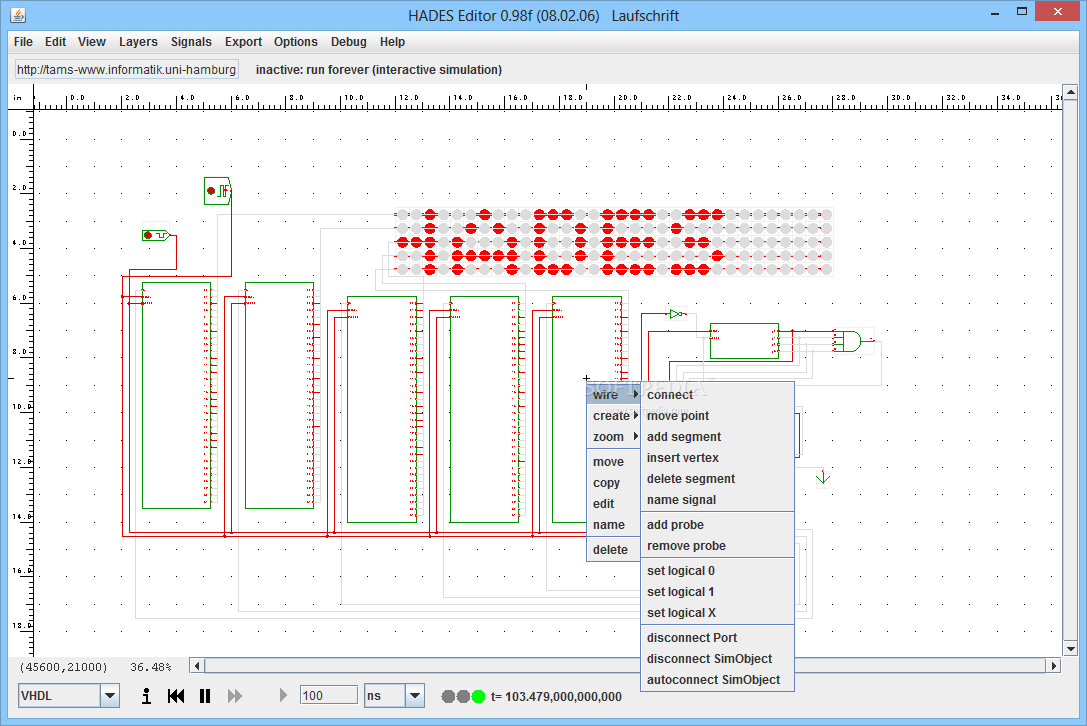
Task: Click the horizontal scrollbar left arrow
Action: click(198, 666)
